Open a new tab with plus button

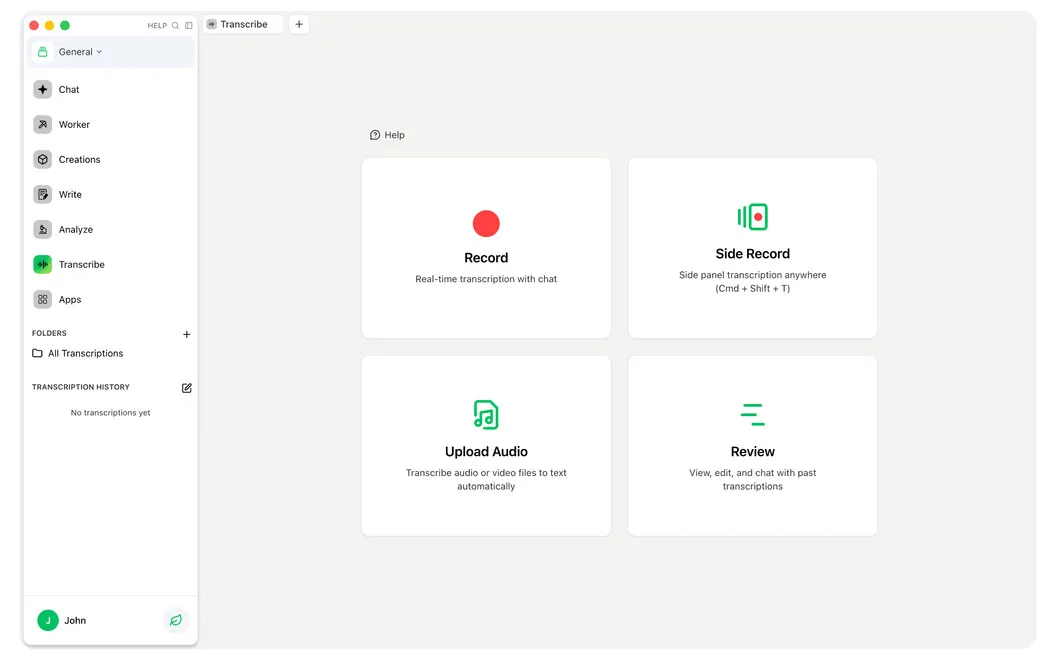(x=299, y=24)
